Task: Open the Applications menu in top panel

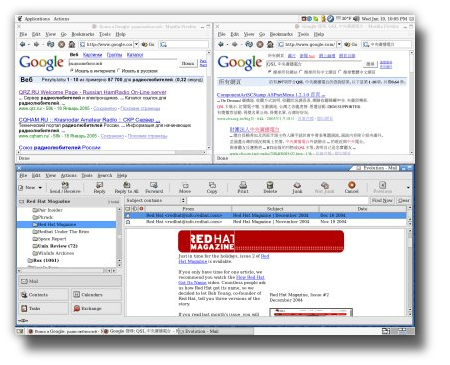Action: (37, 19)
